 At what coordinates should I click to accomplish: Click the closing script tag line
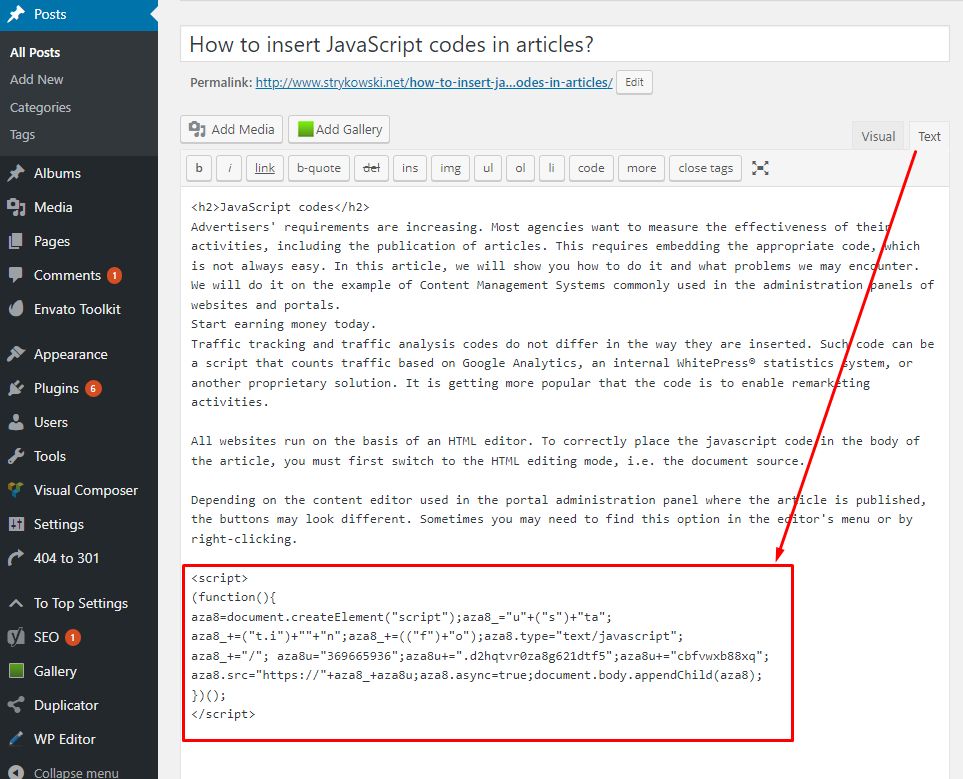(223, 714)
